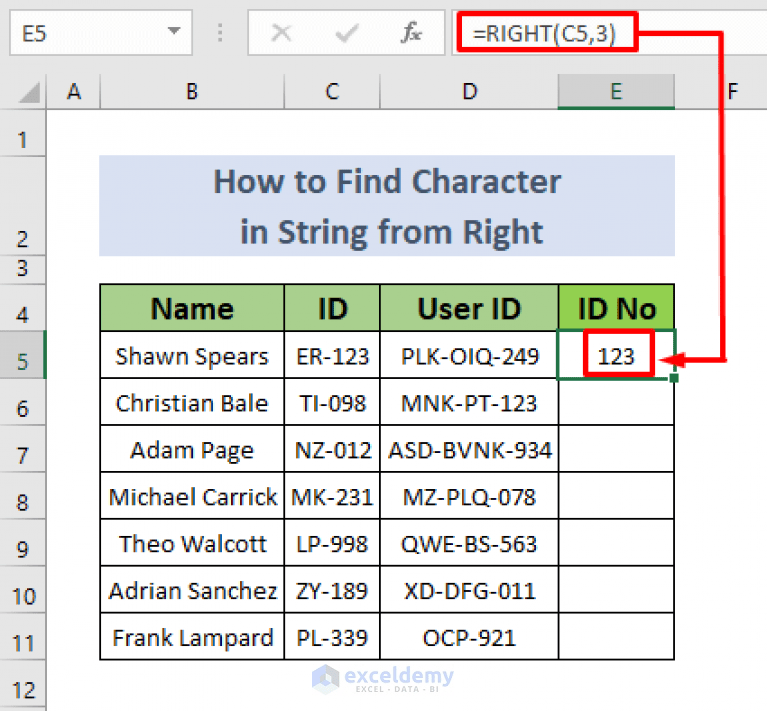Select column A header
Image resolution: width=767 pixels, height=711 pixels.
73,91
